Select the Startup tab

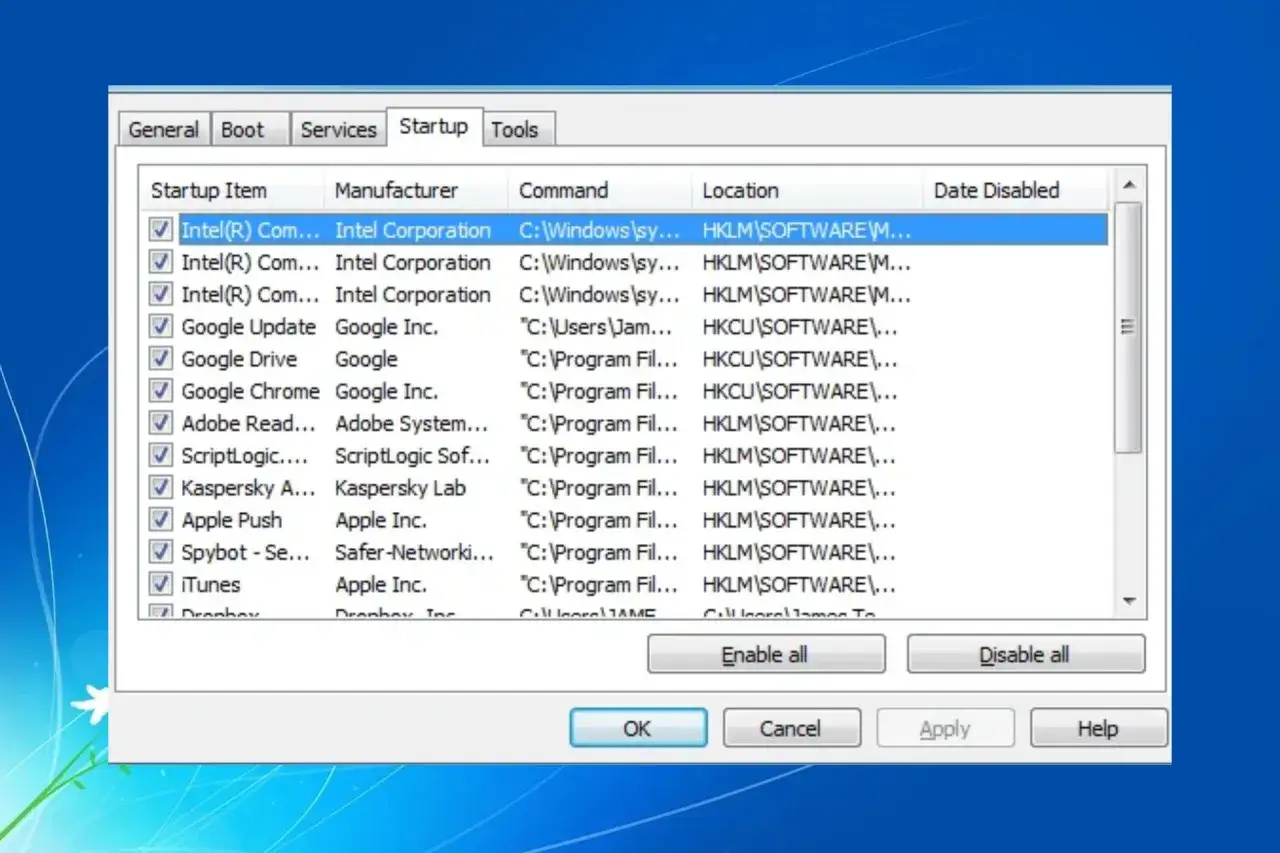(x=434, y=127)
